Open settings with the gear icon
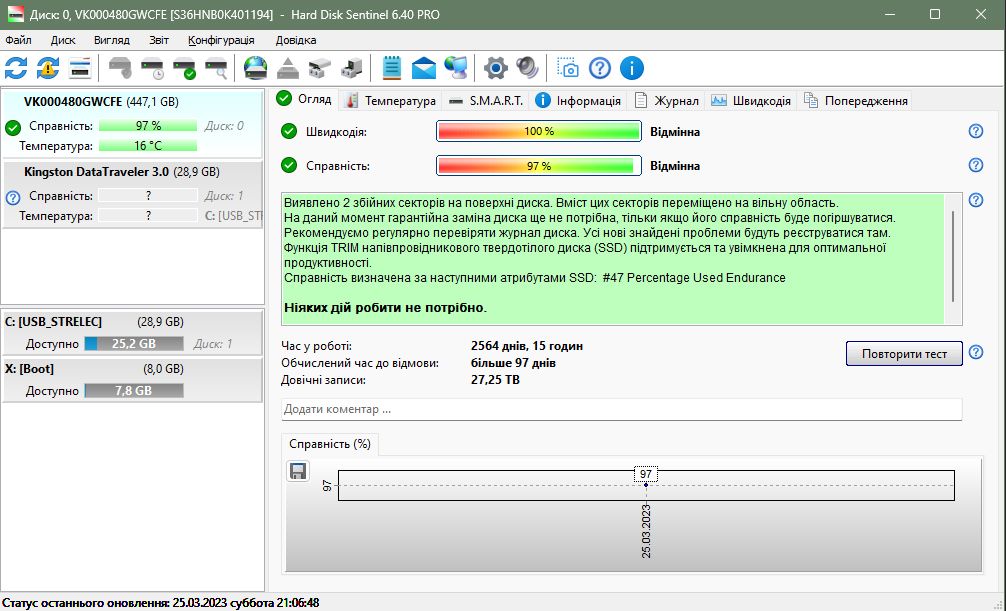Screen dimensions: 1006x611 496,68
